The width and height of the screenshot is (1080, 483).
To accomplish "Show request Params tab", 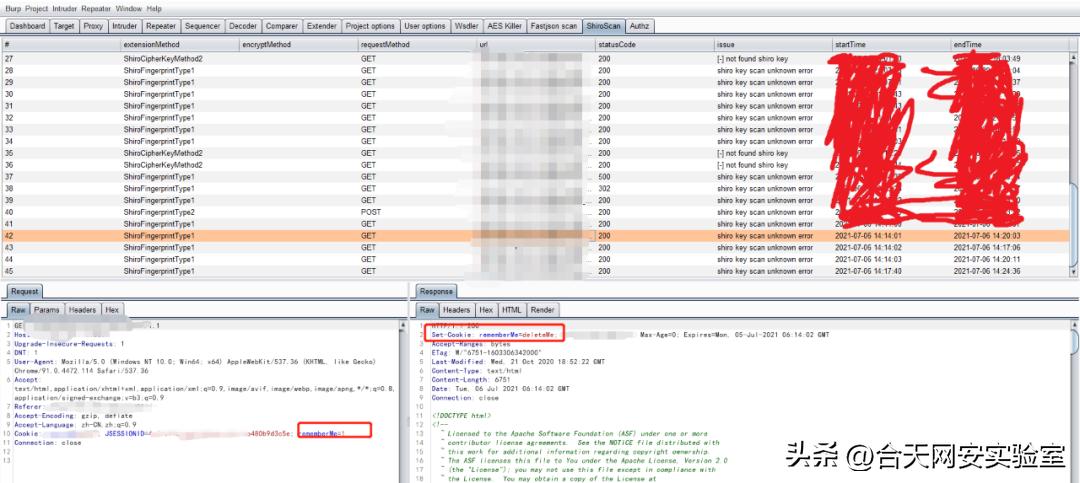I will 47,310.
